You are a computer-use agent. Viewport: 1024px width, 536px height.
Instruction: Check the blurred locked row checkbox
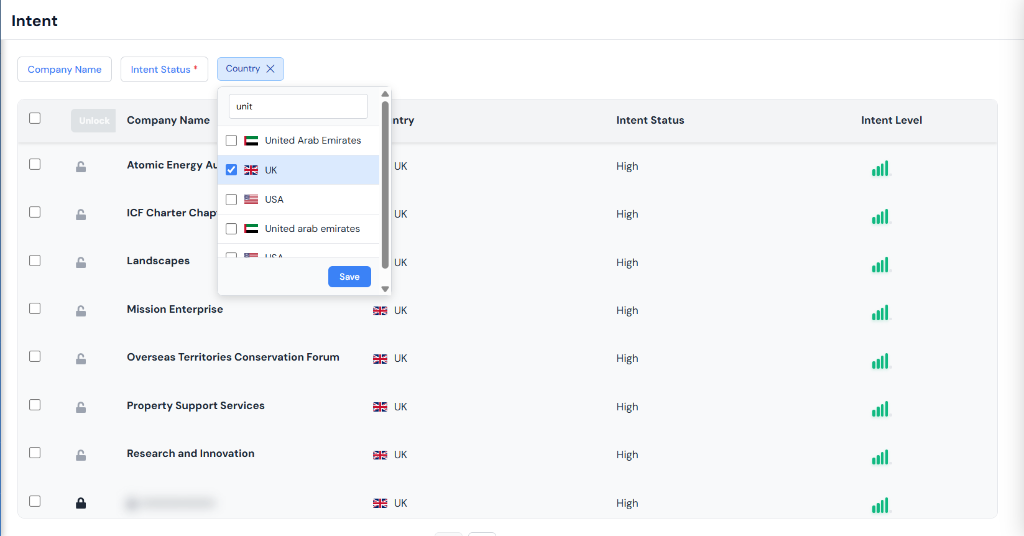pos(35,501)
